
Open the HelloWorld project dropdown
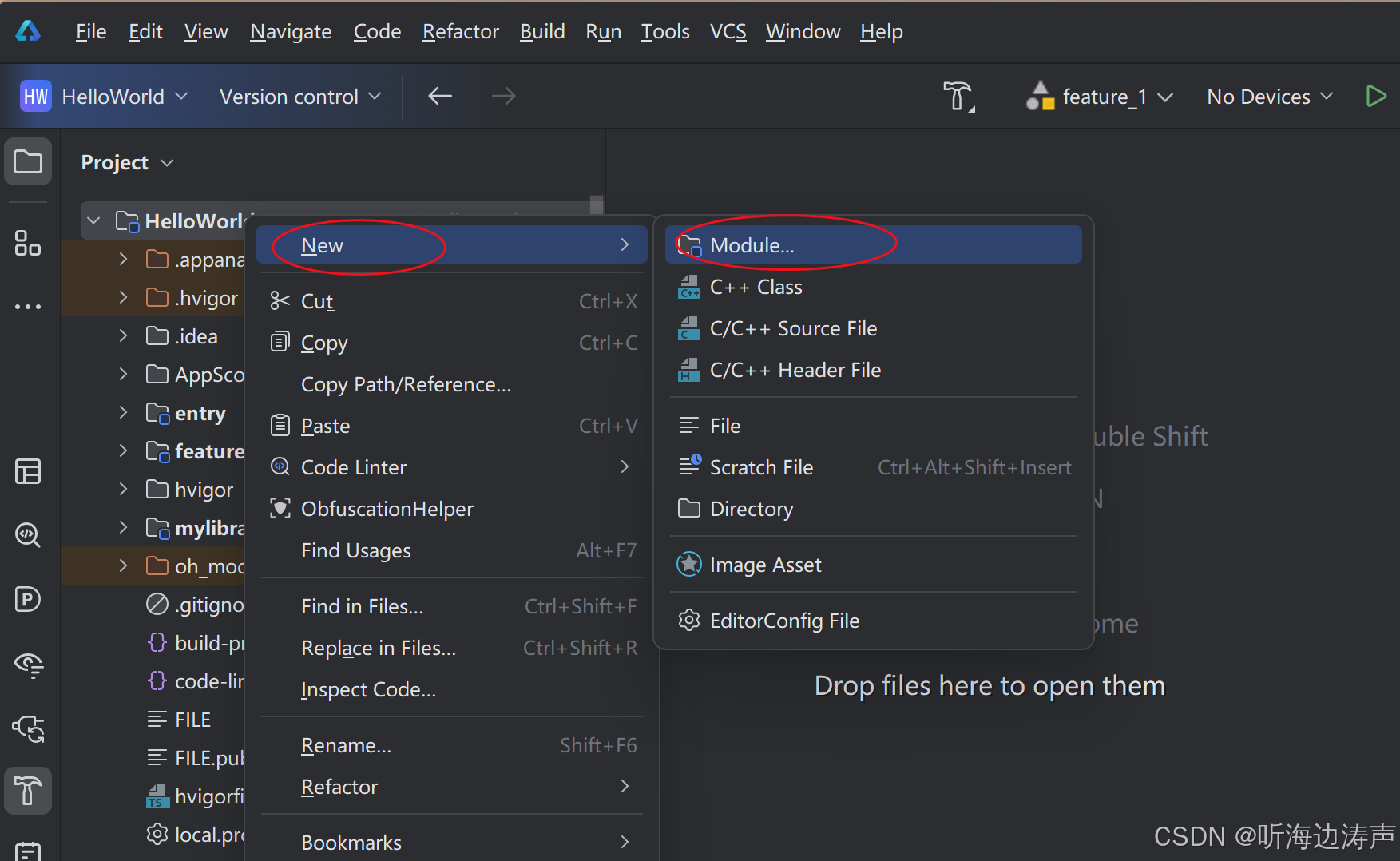(x=125, y=97)
